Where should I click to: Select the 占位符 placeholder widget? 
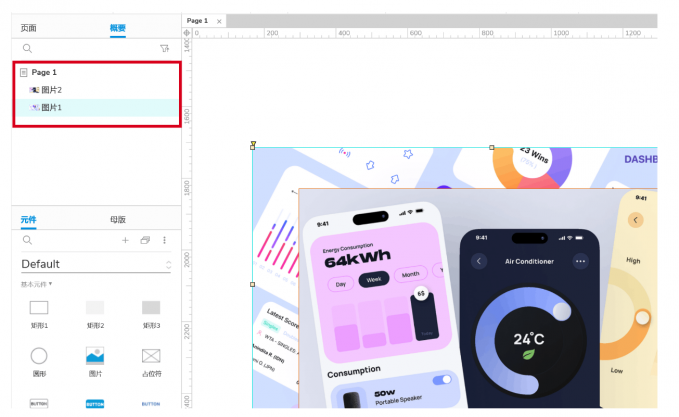[x=151, y=362]
